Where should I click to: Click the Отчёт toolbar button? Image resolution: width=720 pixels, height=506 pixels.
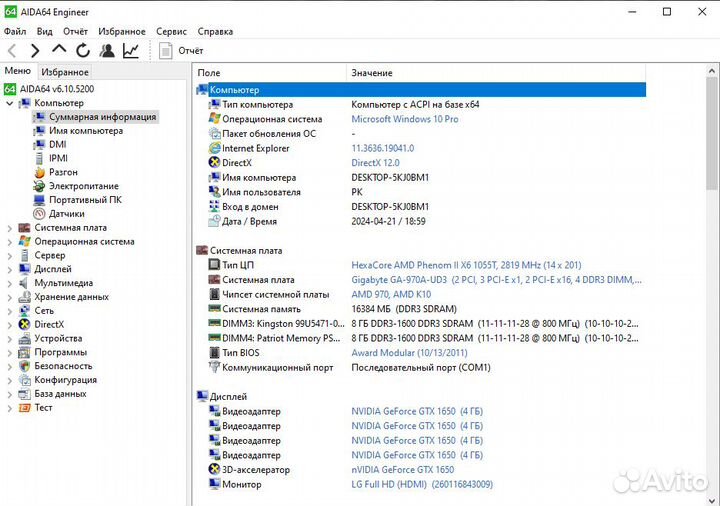pos(181,51)
